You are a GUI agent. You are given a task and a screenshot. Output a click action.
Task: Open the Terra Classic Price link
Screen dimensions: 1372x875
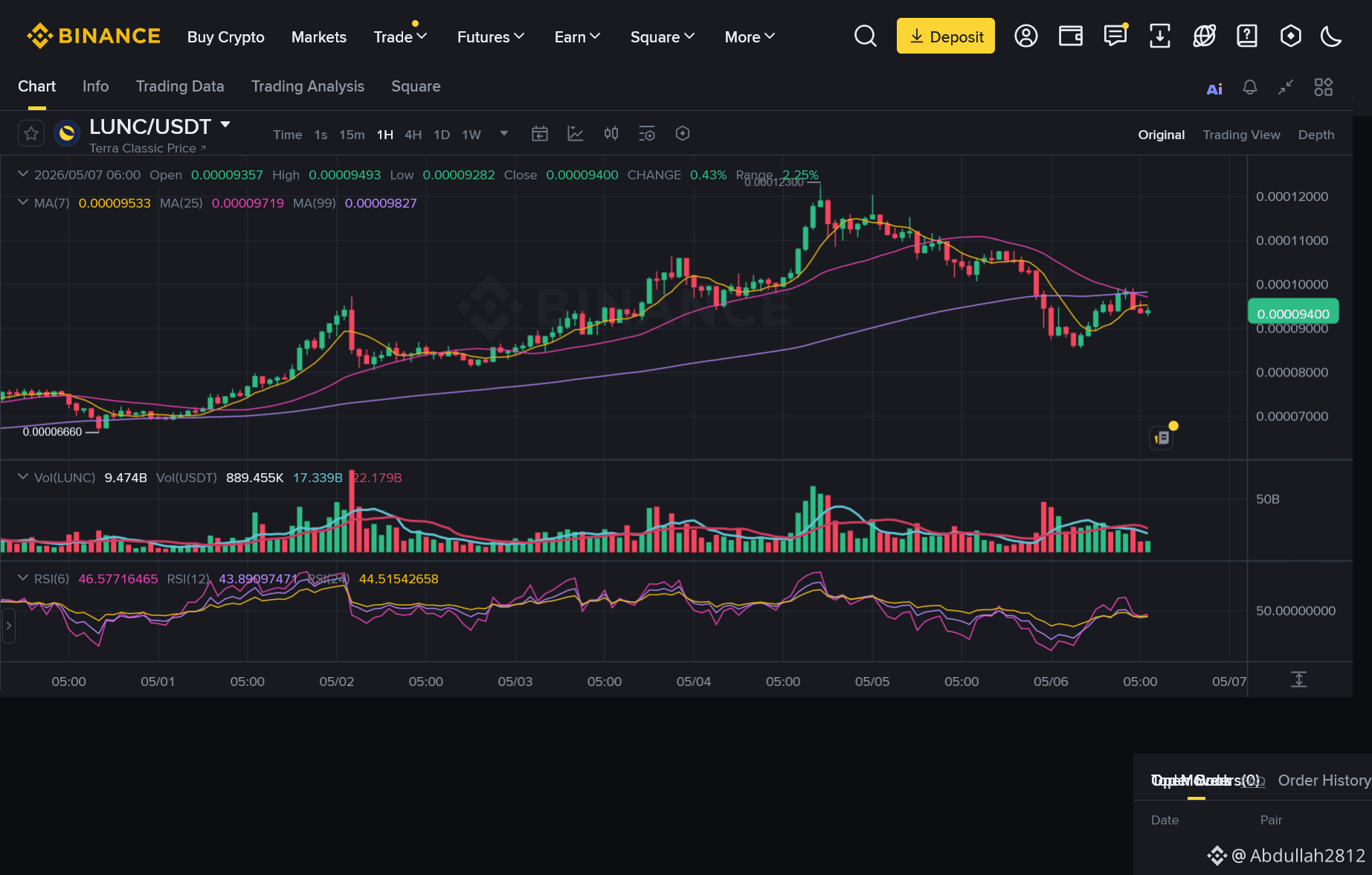click(x=147, y=148)
